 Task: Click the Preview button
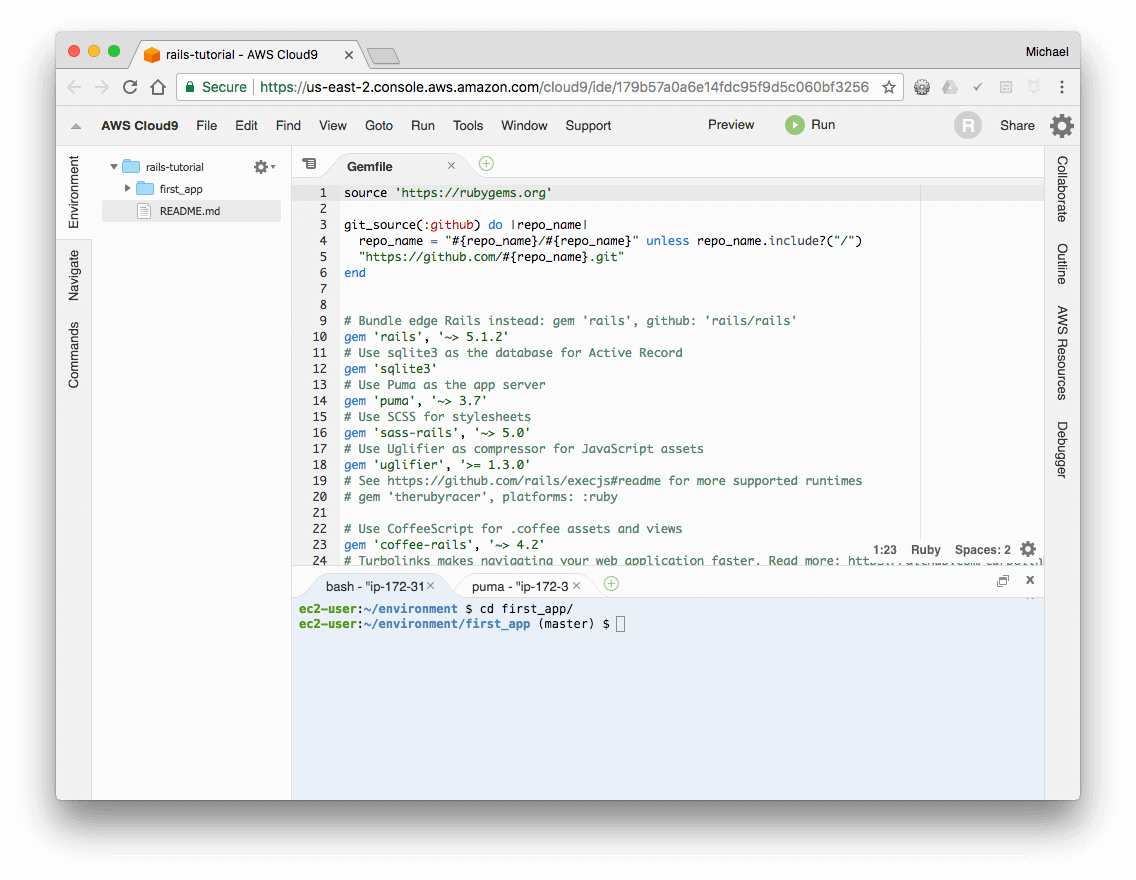tap(730, 125)
